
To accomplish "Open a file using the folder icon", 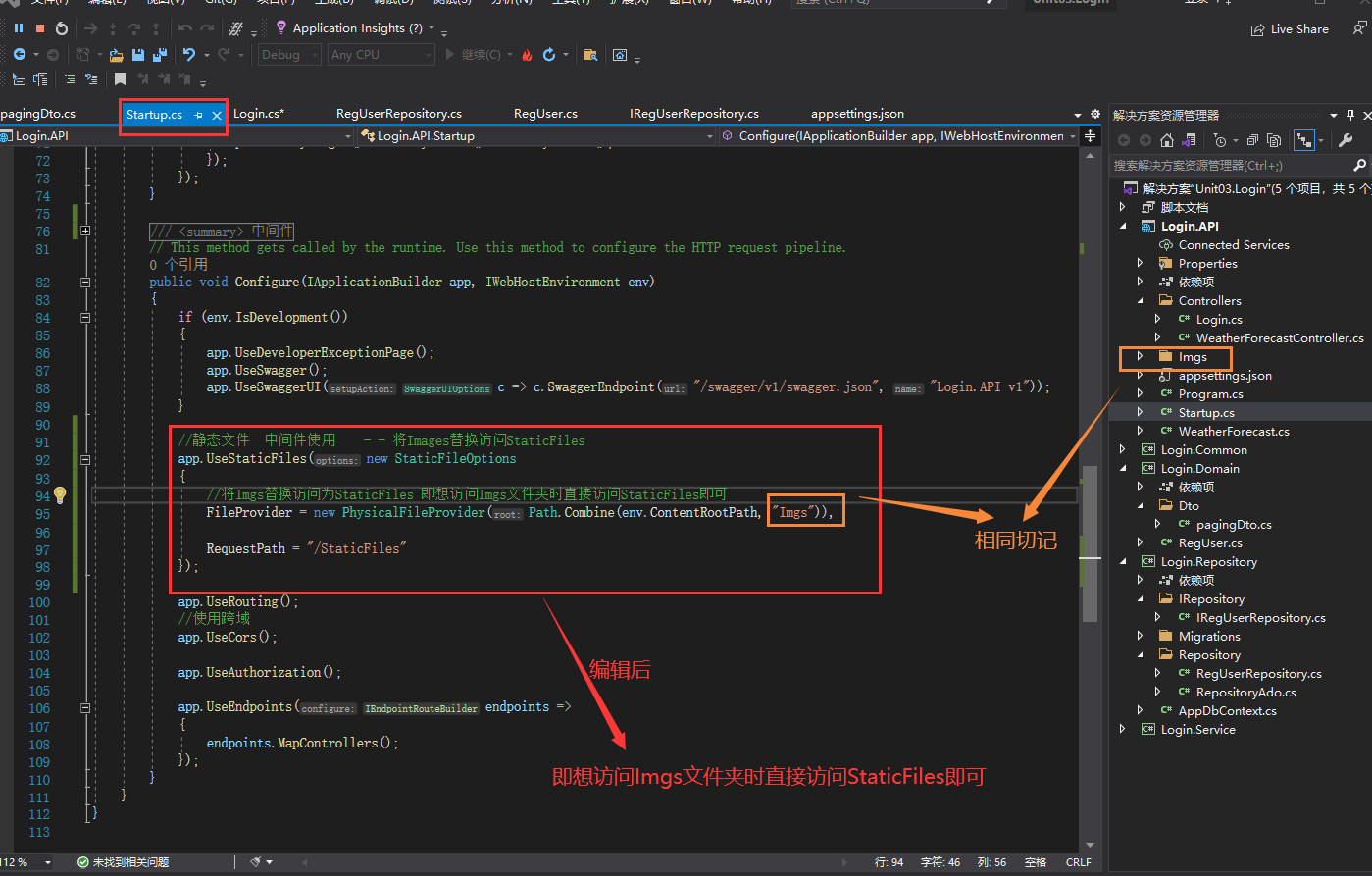I will (116, 55).
